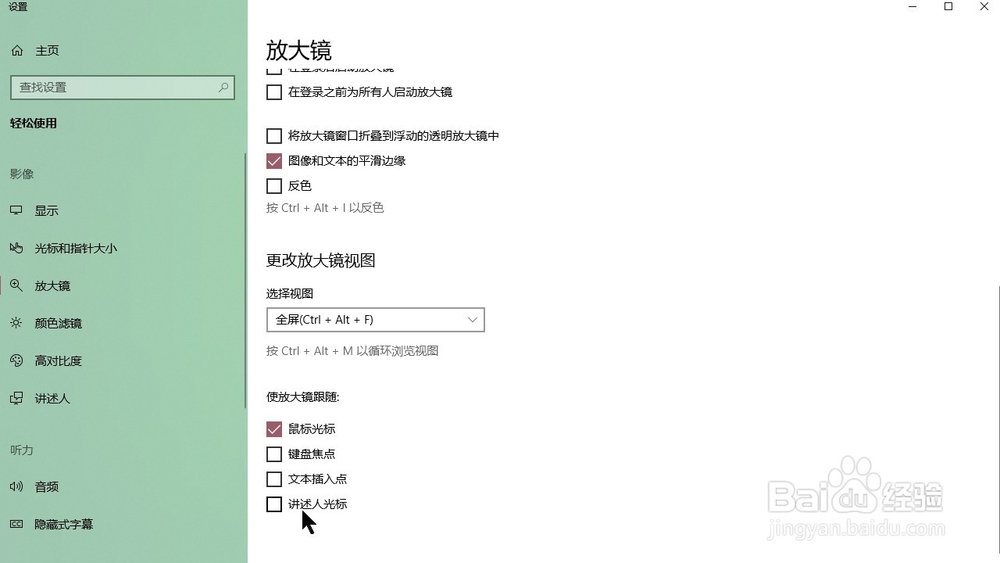Click the Home (主页) house icon
This screenshot has width=1000, height=563.
pos(17,50)
